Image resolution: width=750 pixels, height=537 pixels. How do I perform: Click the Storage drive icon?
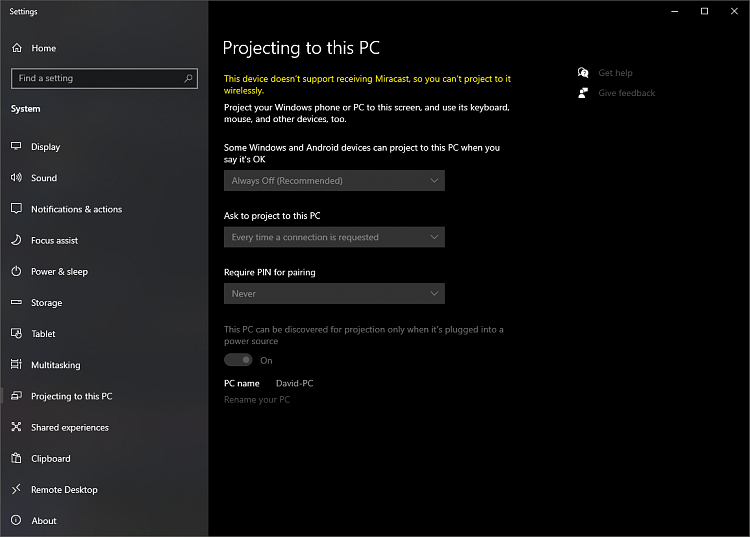click(16, 302)
